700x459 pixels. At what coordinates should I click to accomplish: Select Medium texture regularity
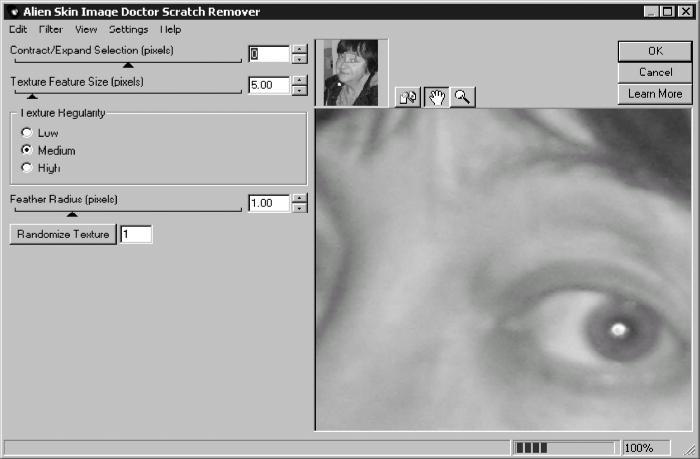(x=26, y=150)
